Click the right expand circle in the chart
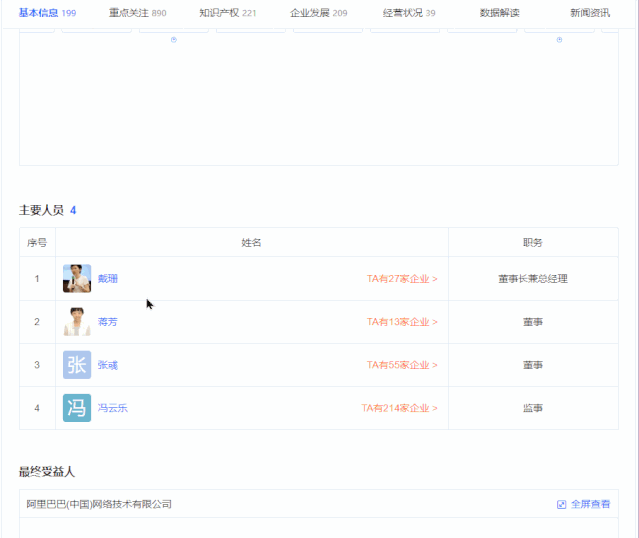639x538 pixels. [x=559, y=40]
